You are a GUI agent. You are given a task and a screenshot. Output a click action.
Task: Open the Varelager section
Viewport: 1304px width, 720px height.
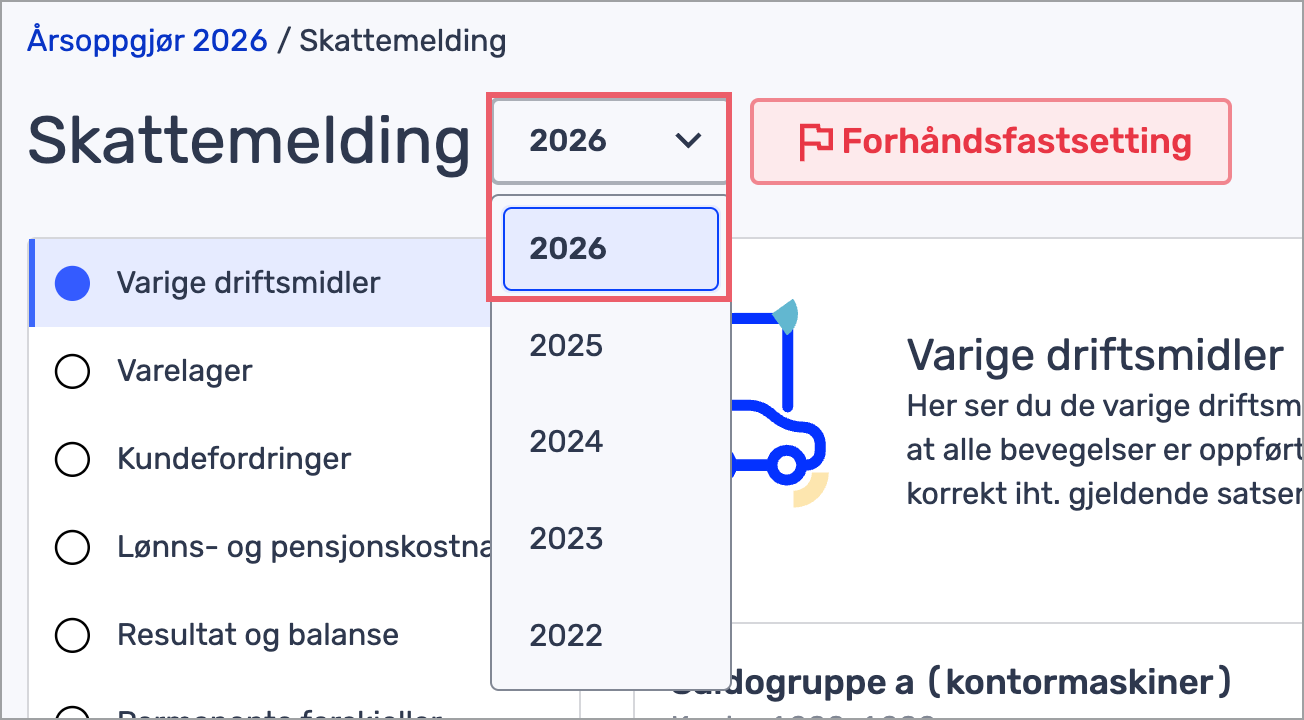click(185, 371)
